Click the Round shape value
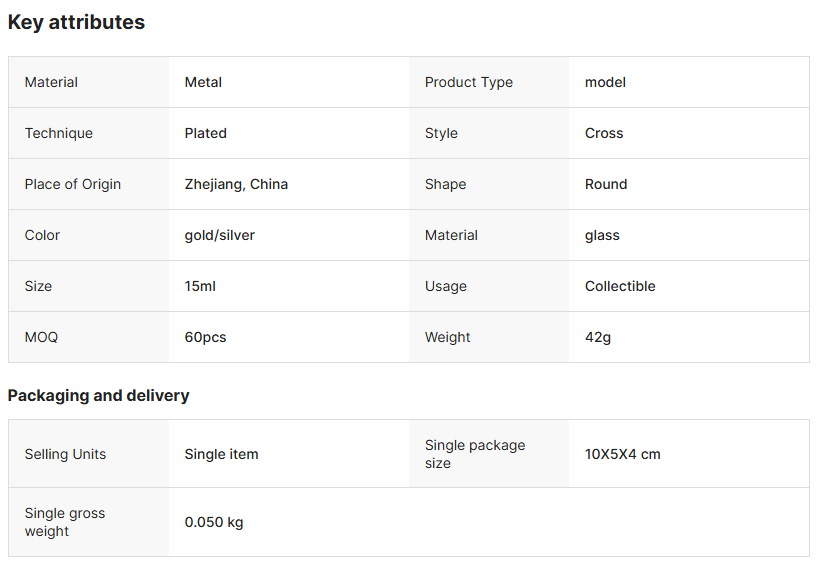Screen dimensions: 827x569 pos(606,184)
